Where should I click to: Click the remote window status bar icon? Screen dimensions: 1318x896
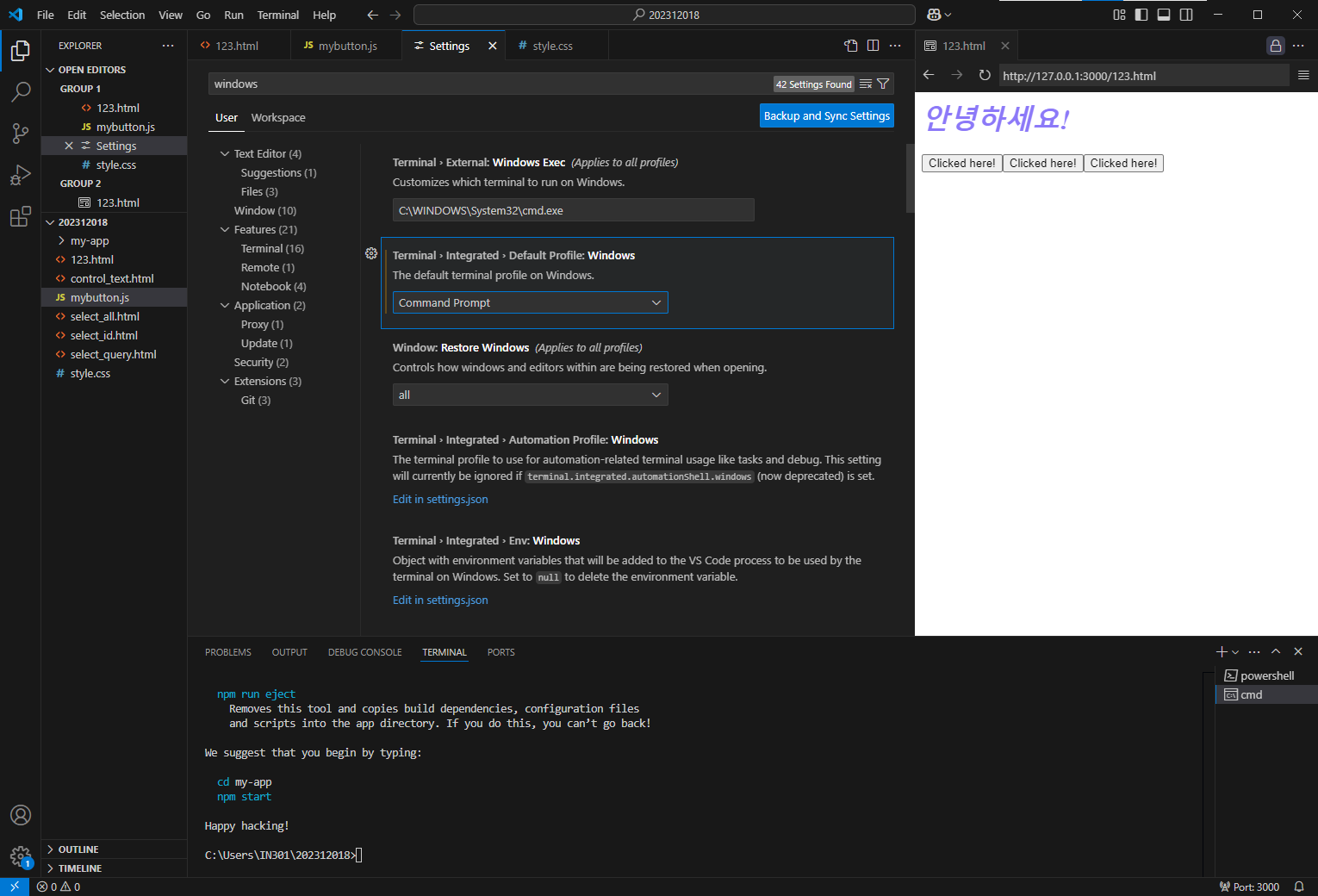tap(15, 887)
